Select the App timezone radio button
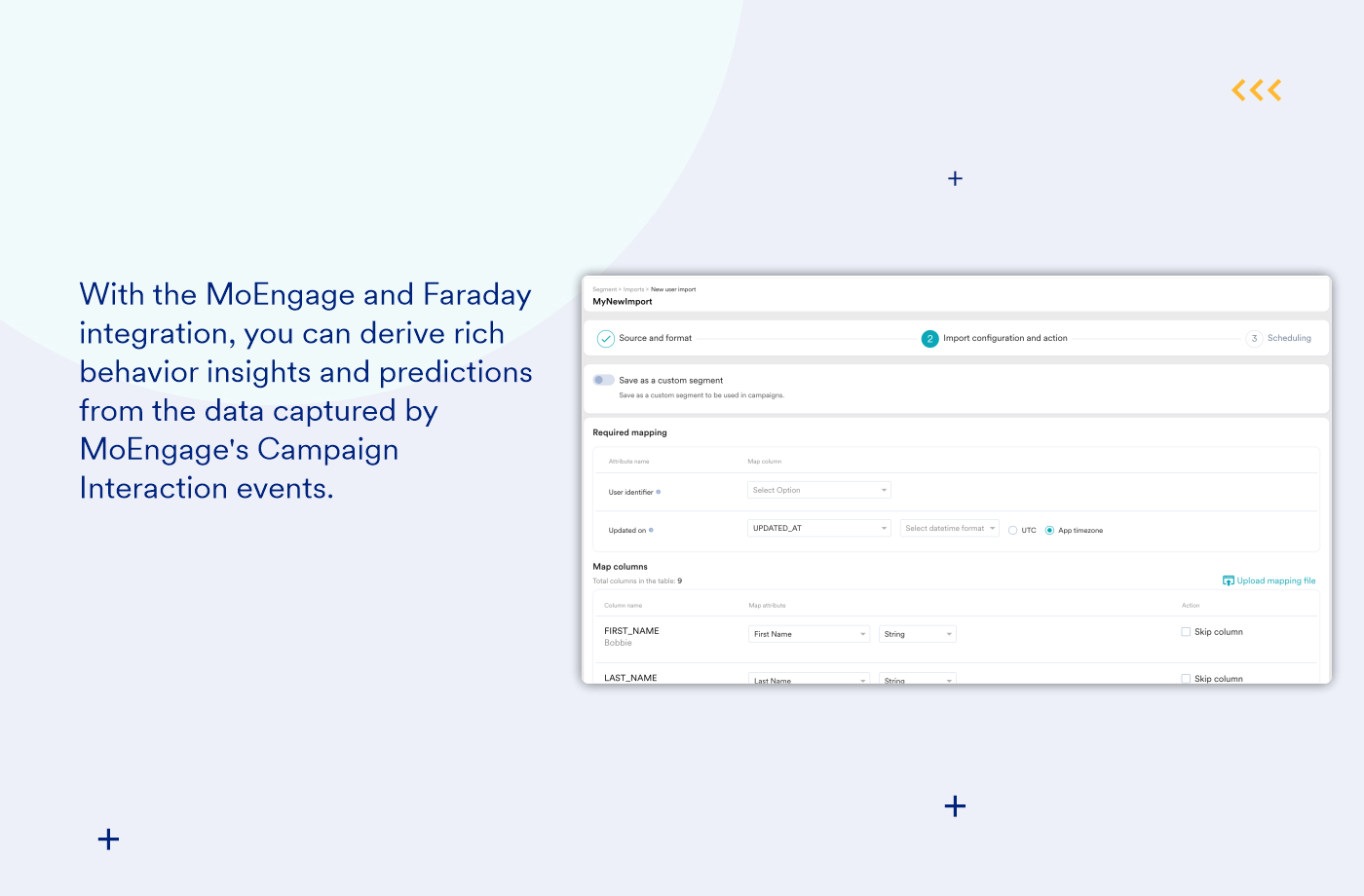Screen dimensions: 1364x896 coord(1049,531)
